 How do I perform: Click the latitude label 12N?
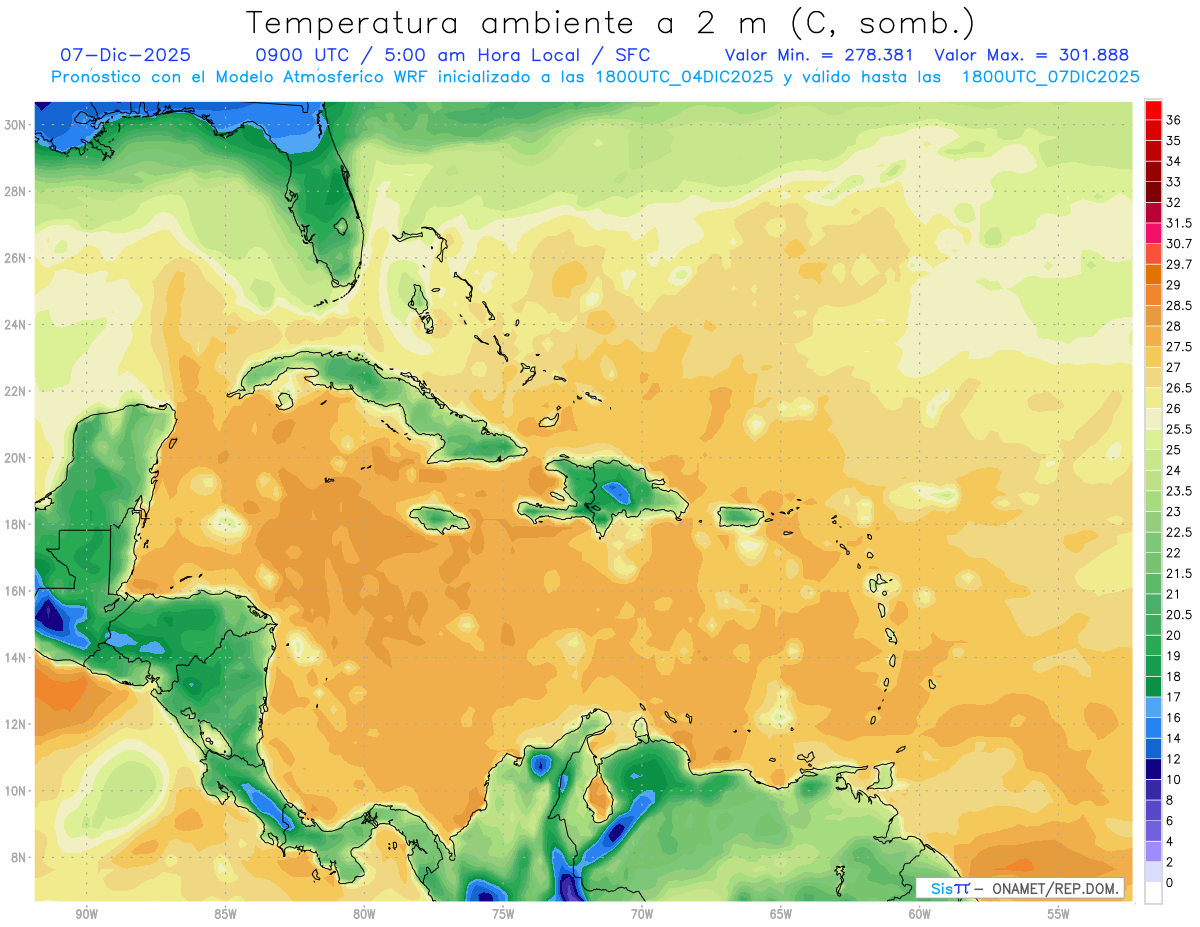[17, 724]
